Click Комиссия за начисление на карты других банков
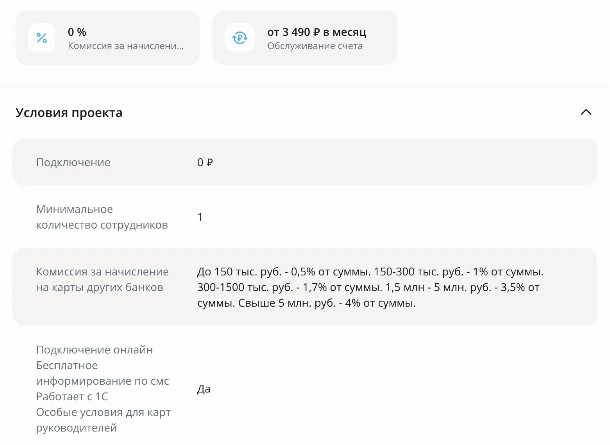610x445 pixels. pyautogui.click(x=102, y=279)
